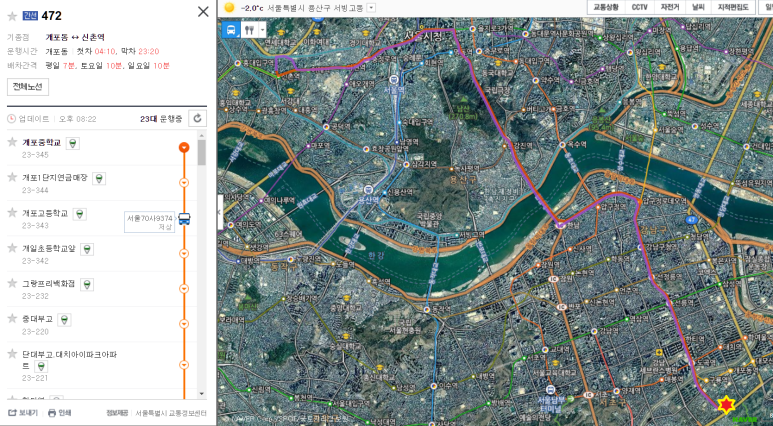
Task: Send the route via 보내기
Action: click(x=23, y=413)
